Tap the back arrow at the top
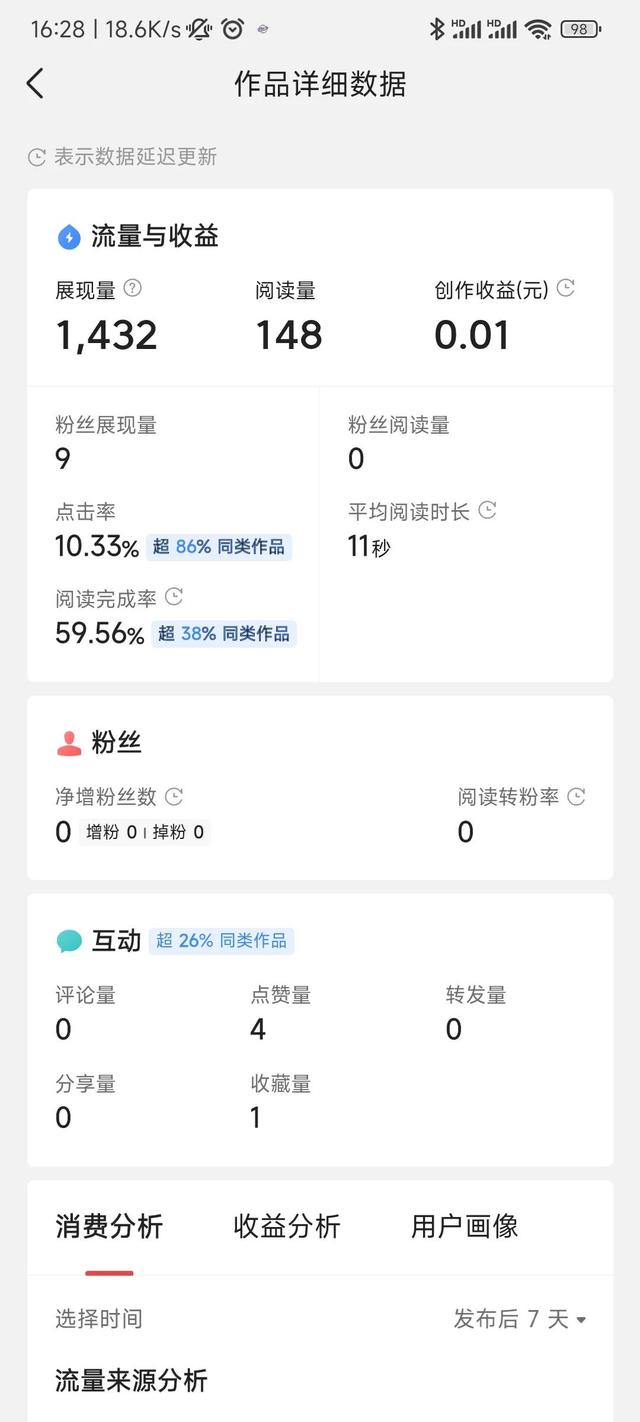 click(x=35, y=84)
